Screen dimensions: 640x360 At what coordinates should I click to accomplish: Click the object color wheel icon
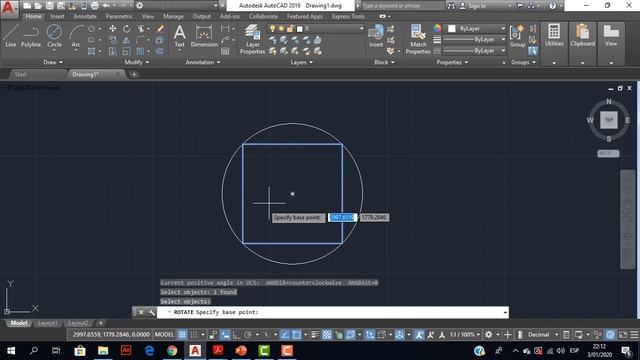point(437,28)
